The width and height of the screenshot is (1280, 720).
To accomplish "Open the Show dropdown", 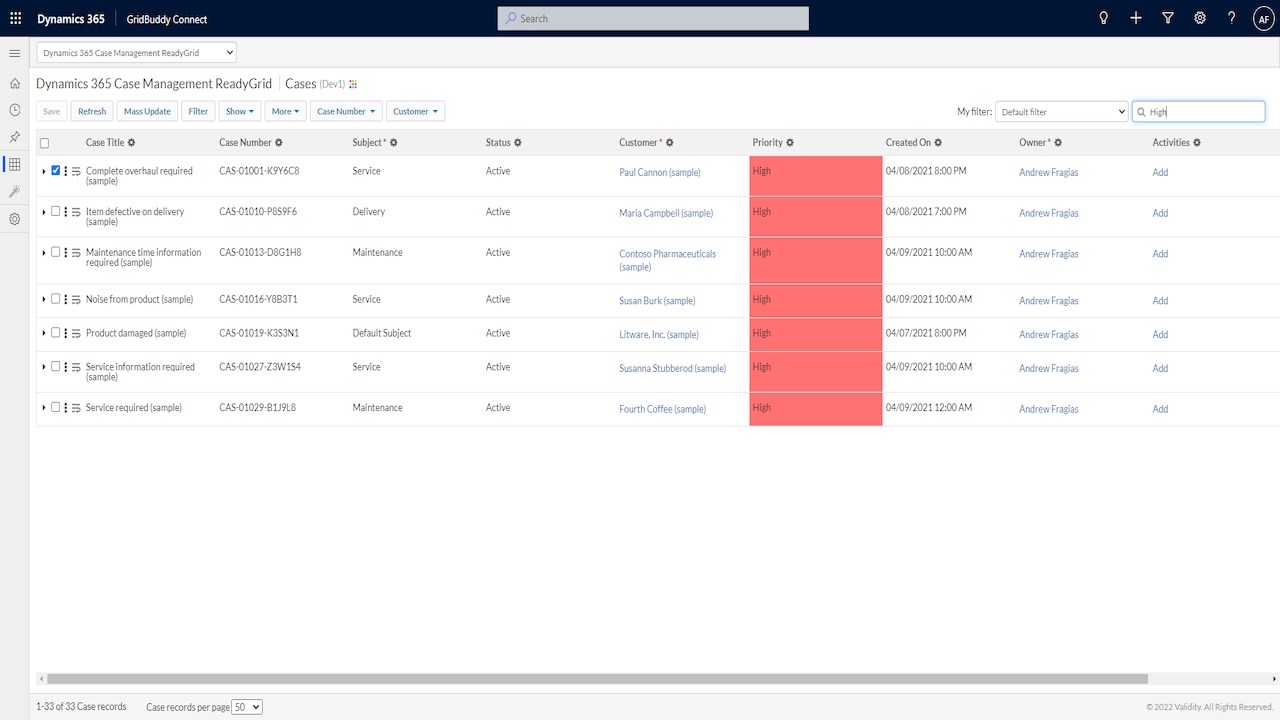I will coord(240,111).
